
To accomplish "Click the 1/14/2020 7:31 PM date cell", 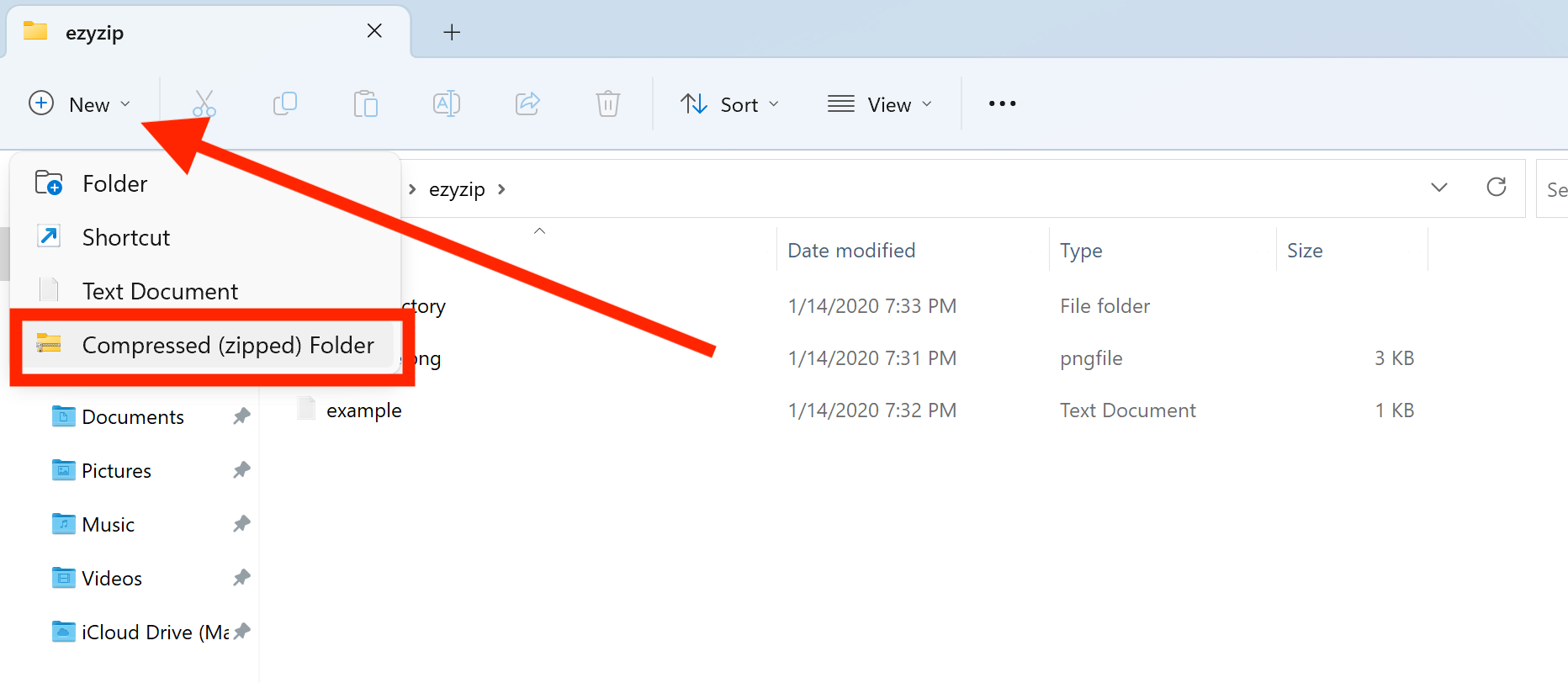I will click(872, 358).
